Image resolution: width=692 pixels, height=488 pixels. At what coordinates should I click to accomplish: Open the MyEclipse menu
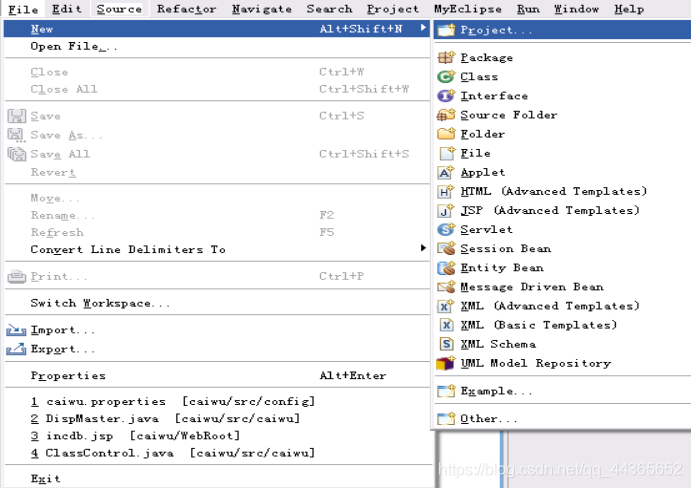tap(468, 9)
